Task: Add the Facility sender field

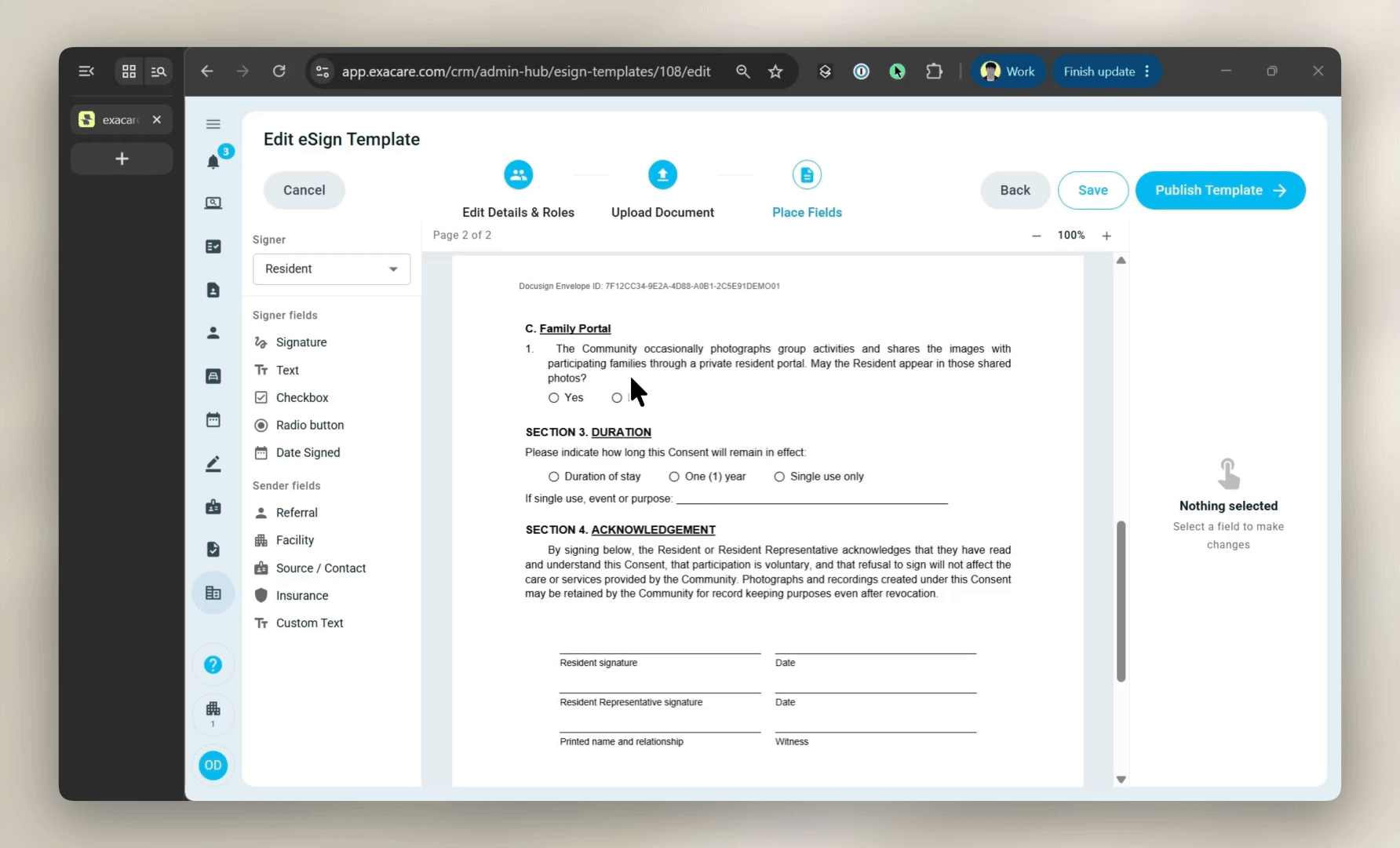Action: click(284, 540)
